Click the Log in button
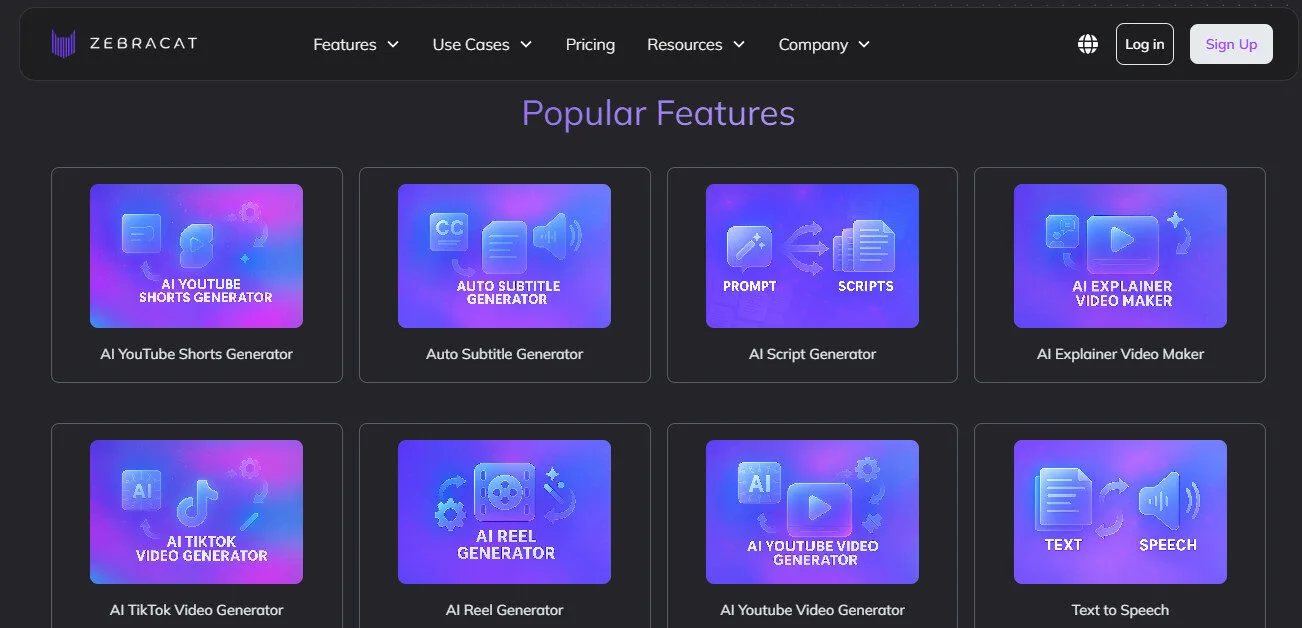The image size is (1302, 628). click(1144, 44)
